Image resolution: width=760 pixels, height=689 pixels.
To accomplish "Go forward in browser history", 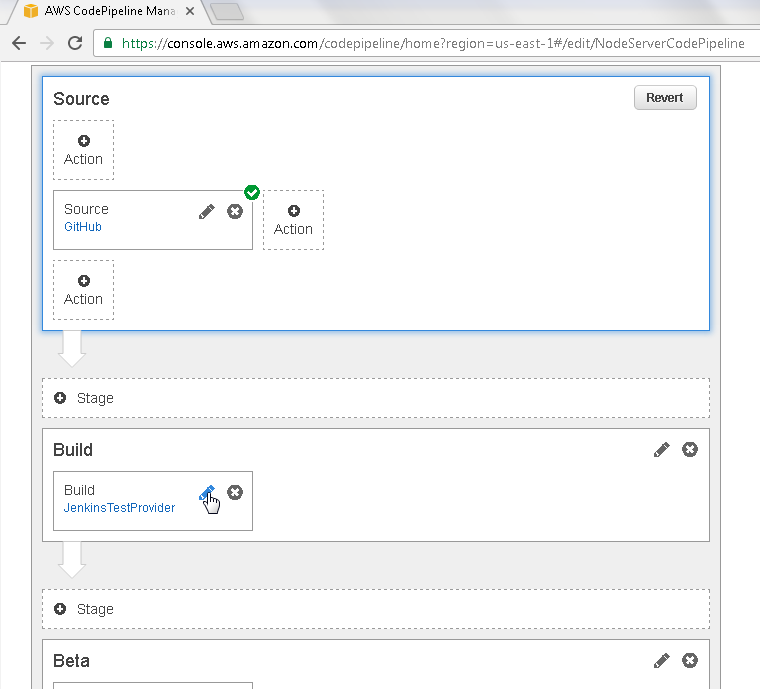I will [x=47, y=43].
